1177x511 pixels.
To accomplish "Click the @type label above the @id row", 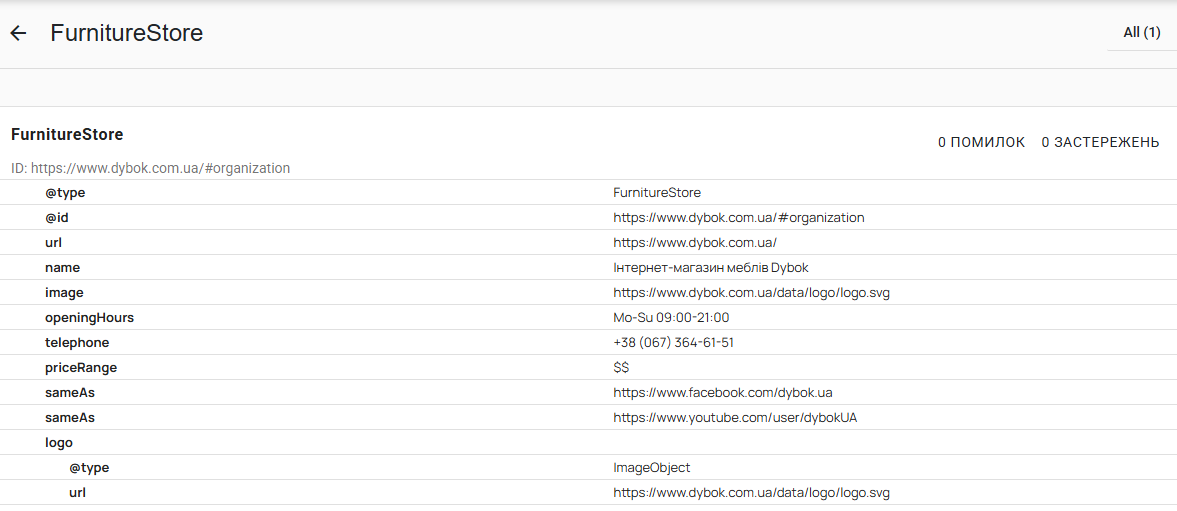I will pyautogui.click(x=65, y=193).
